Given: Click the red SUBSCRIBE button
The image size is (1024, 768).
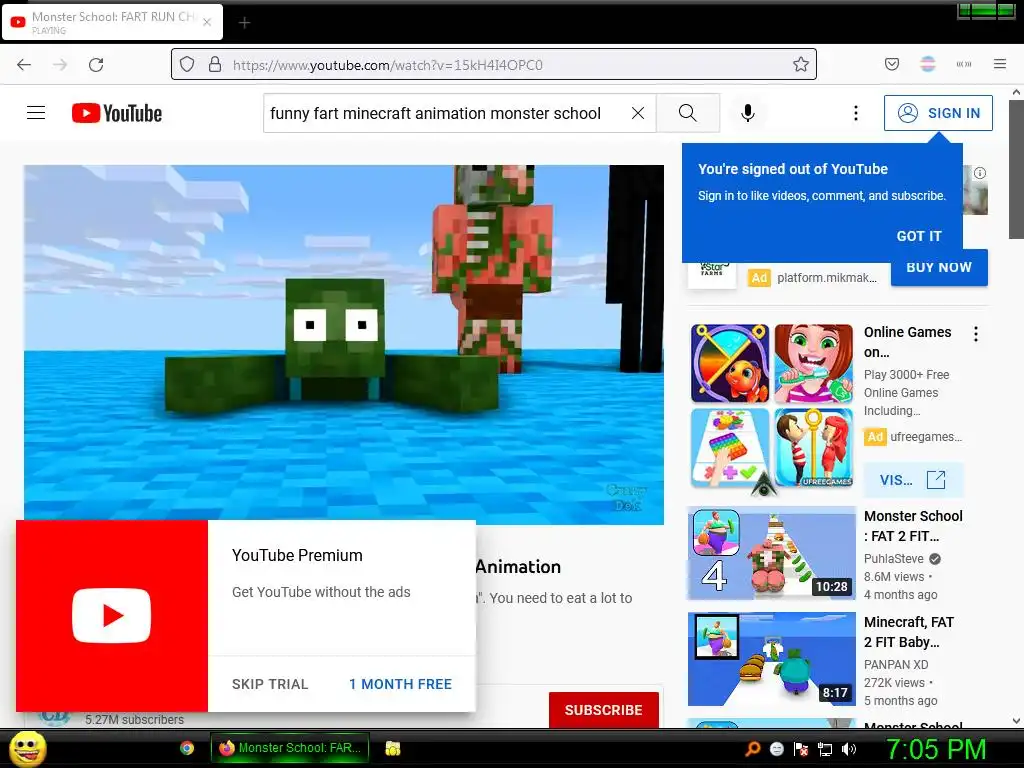Looking at the screenshot, I should [603, 710].
